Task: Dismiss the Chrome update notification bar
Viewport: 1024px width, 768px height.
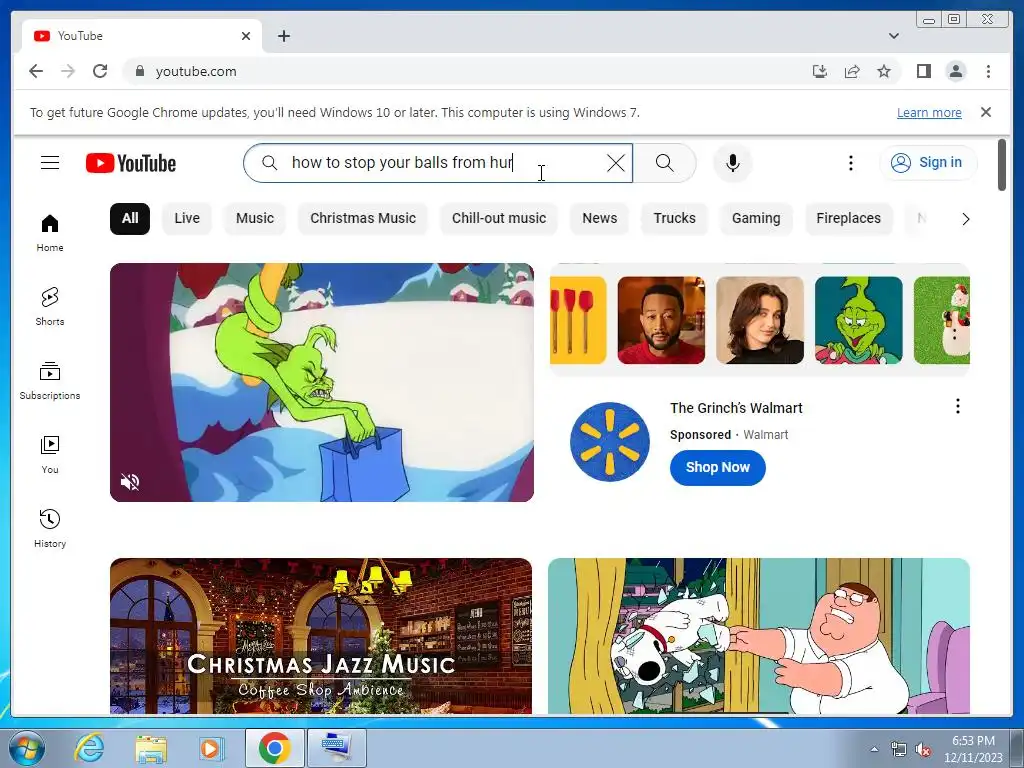Action: click(x=985, y=112)
